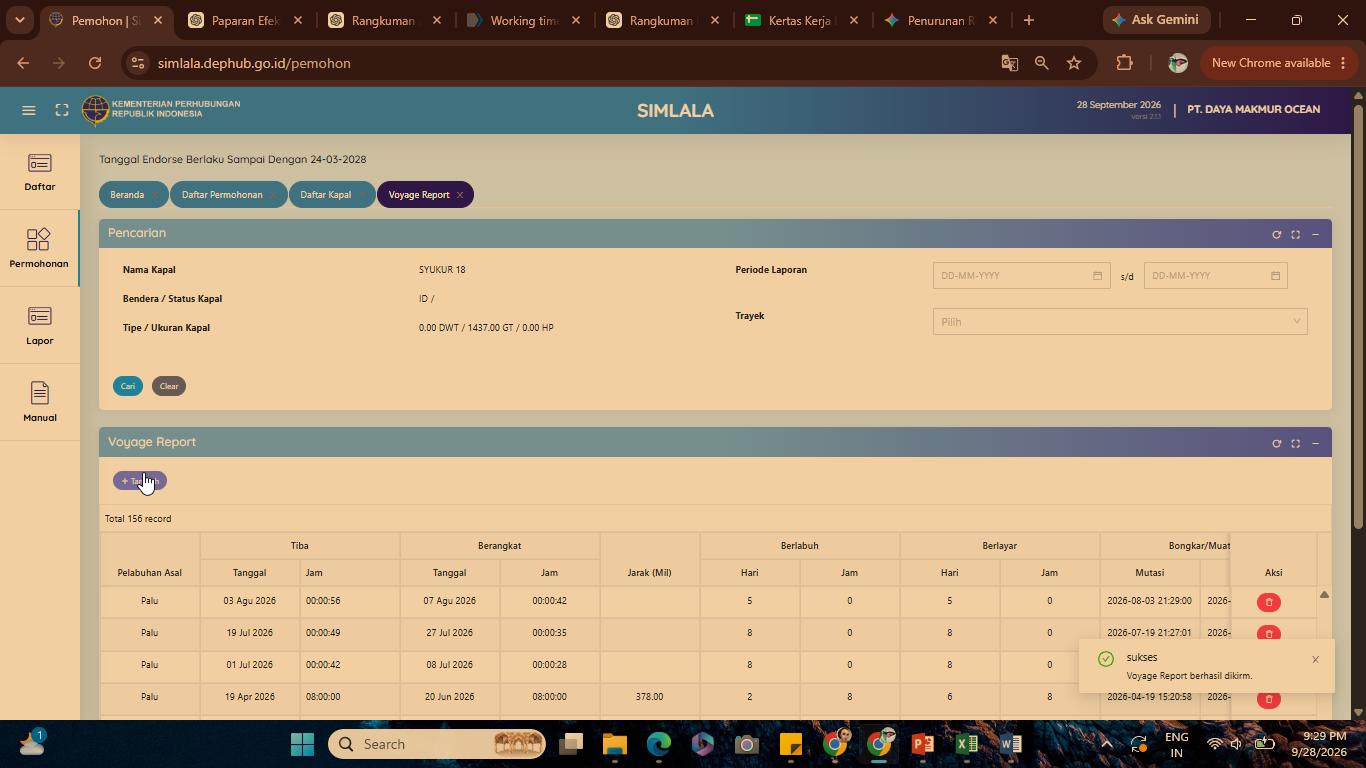Viewport: 1366px width, 768px height.
Task: Toggle fullscreen icon beside the hamburger menu
Action: click(62, 110)
